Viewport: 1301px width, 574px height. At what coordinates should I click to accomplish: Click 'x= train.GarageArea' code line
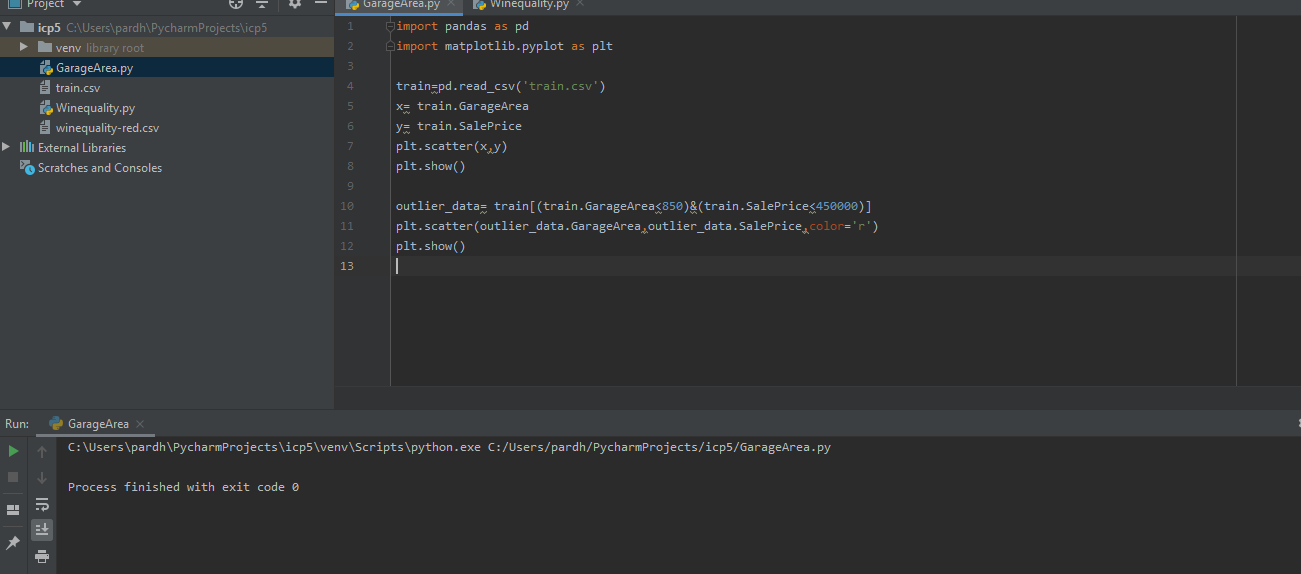coord(462,106)
